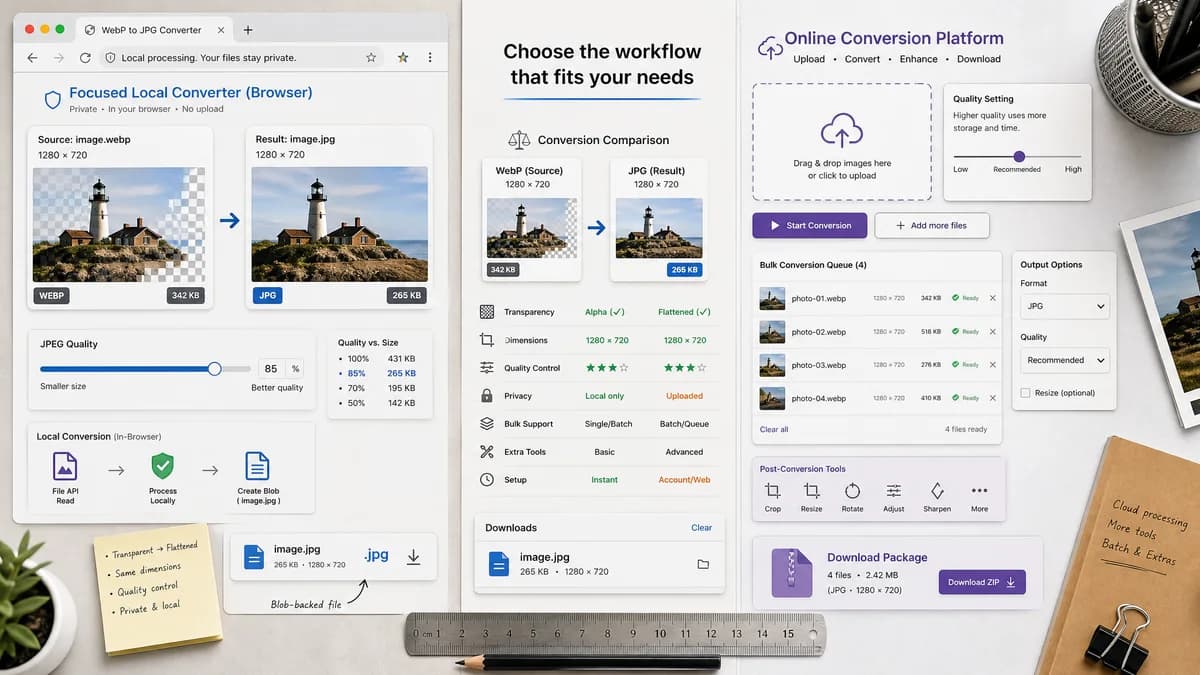
Task: Click the JPEG Quality slider handle
Action: (x=214, y=369)
